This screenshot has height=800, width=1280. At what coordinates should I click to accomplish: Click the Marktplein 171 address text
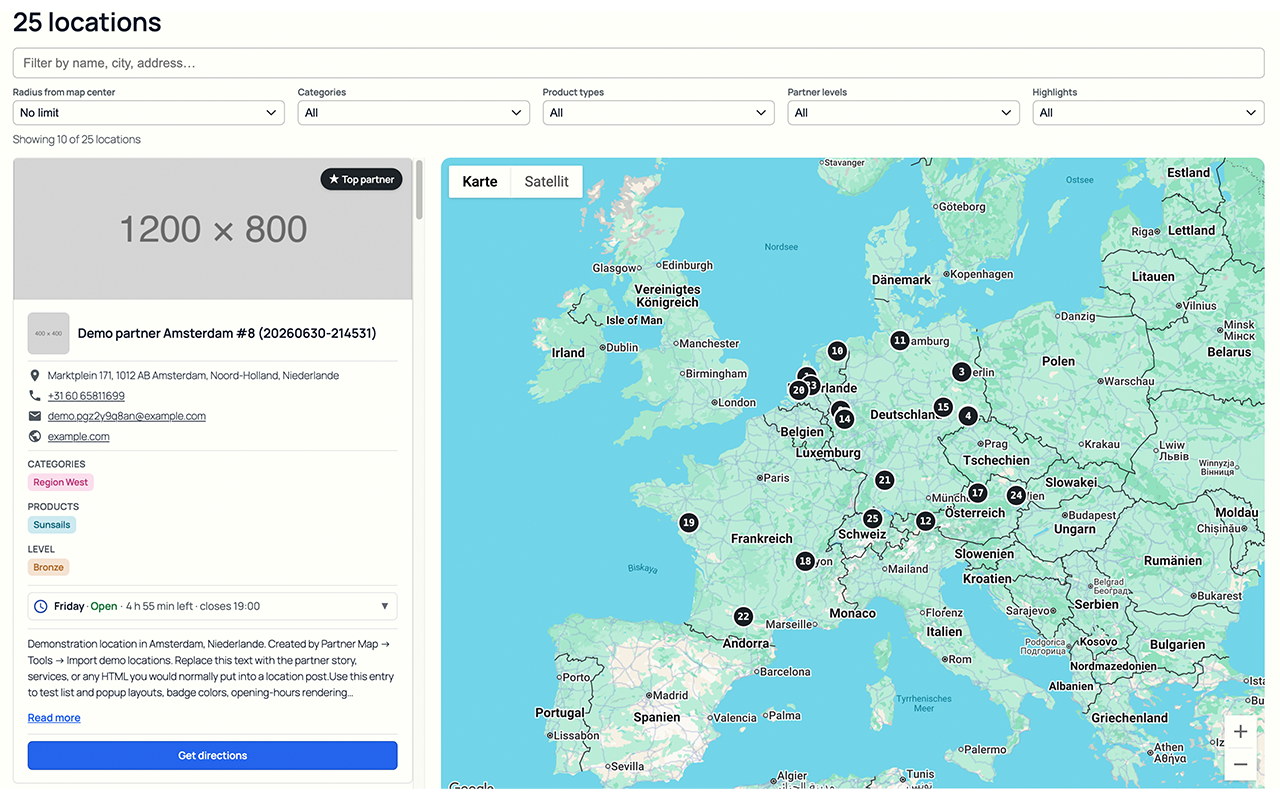pos(193,375)
